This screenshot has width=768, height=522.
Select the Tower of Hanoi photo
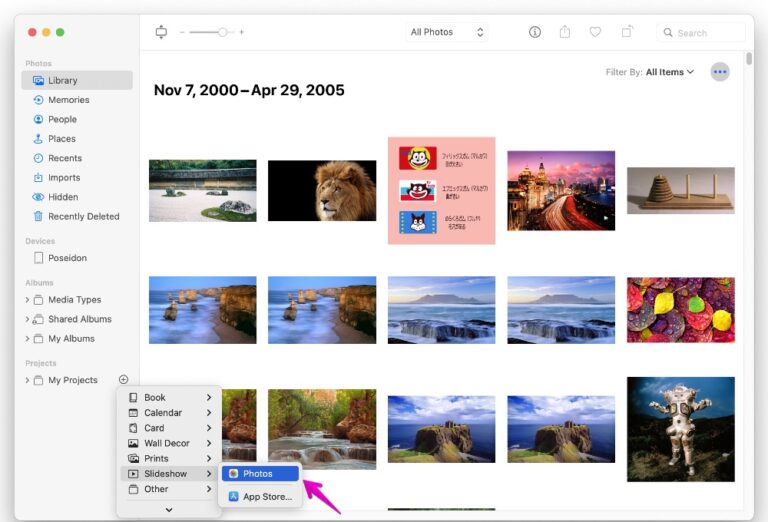(681, 190)
